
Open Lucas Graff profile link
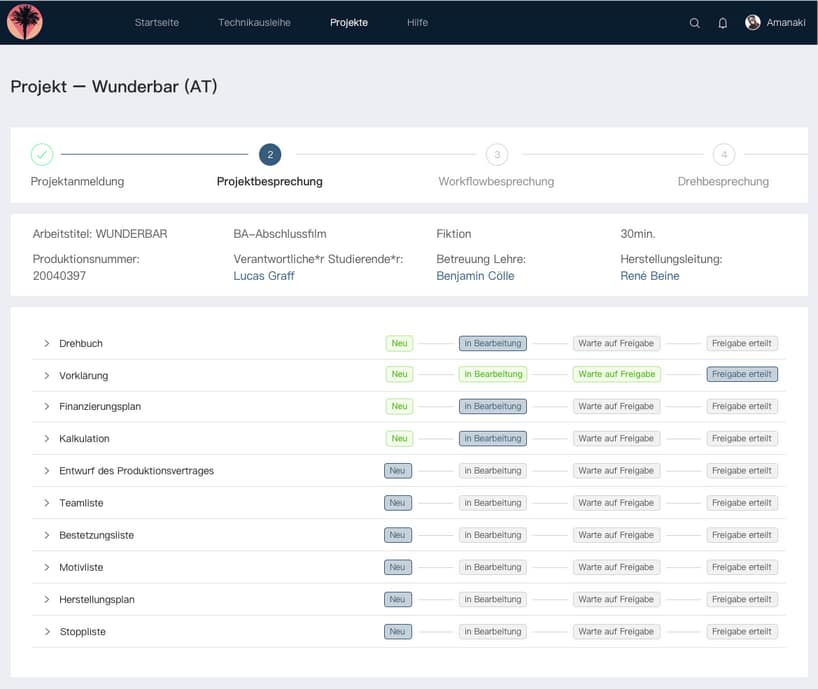264,276
